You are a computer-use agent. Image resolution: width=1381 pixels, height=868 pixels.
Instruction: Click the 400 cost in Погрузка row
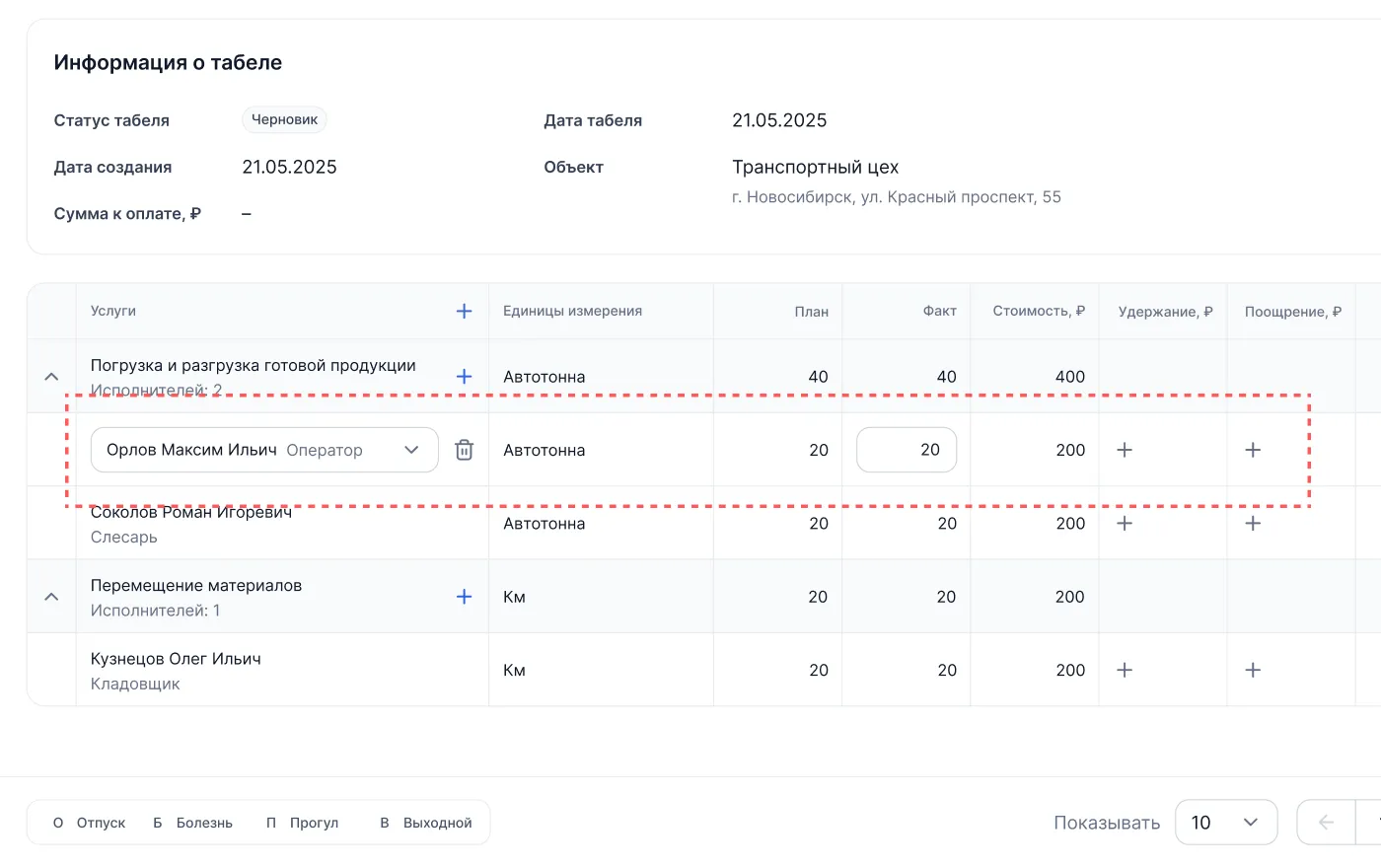(x=1069, y=377)
